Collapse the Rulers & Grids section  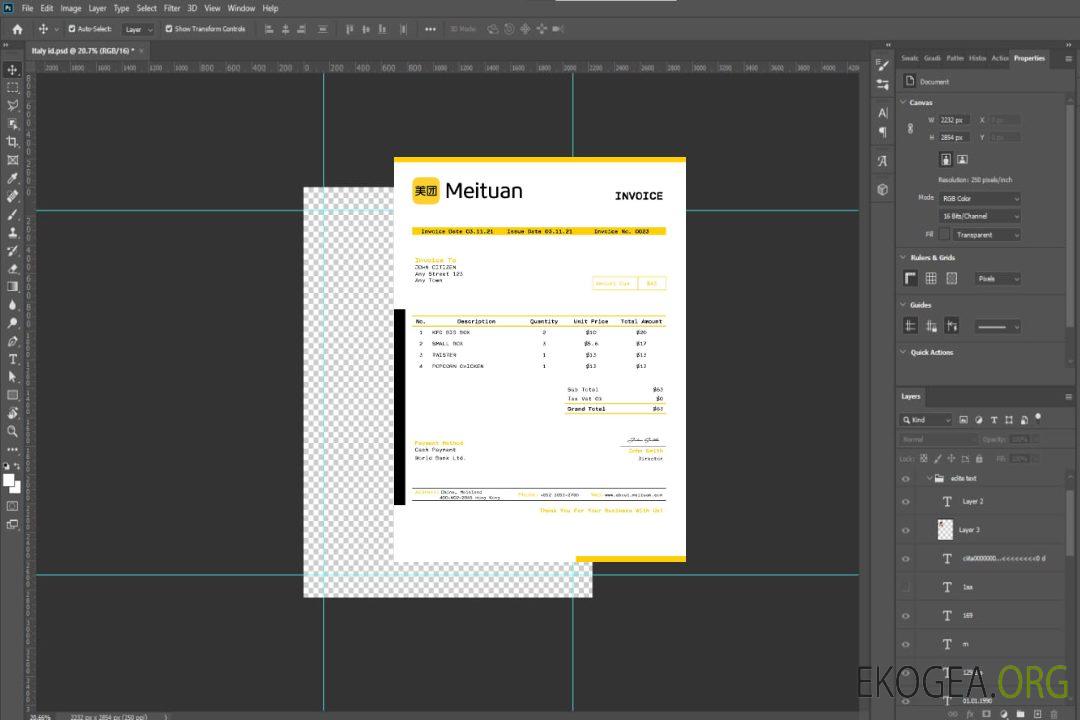[904, 258]
